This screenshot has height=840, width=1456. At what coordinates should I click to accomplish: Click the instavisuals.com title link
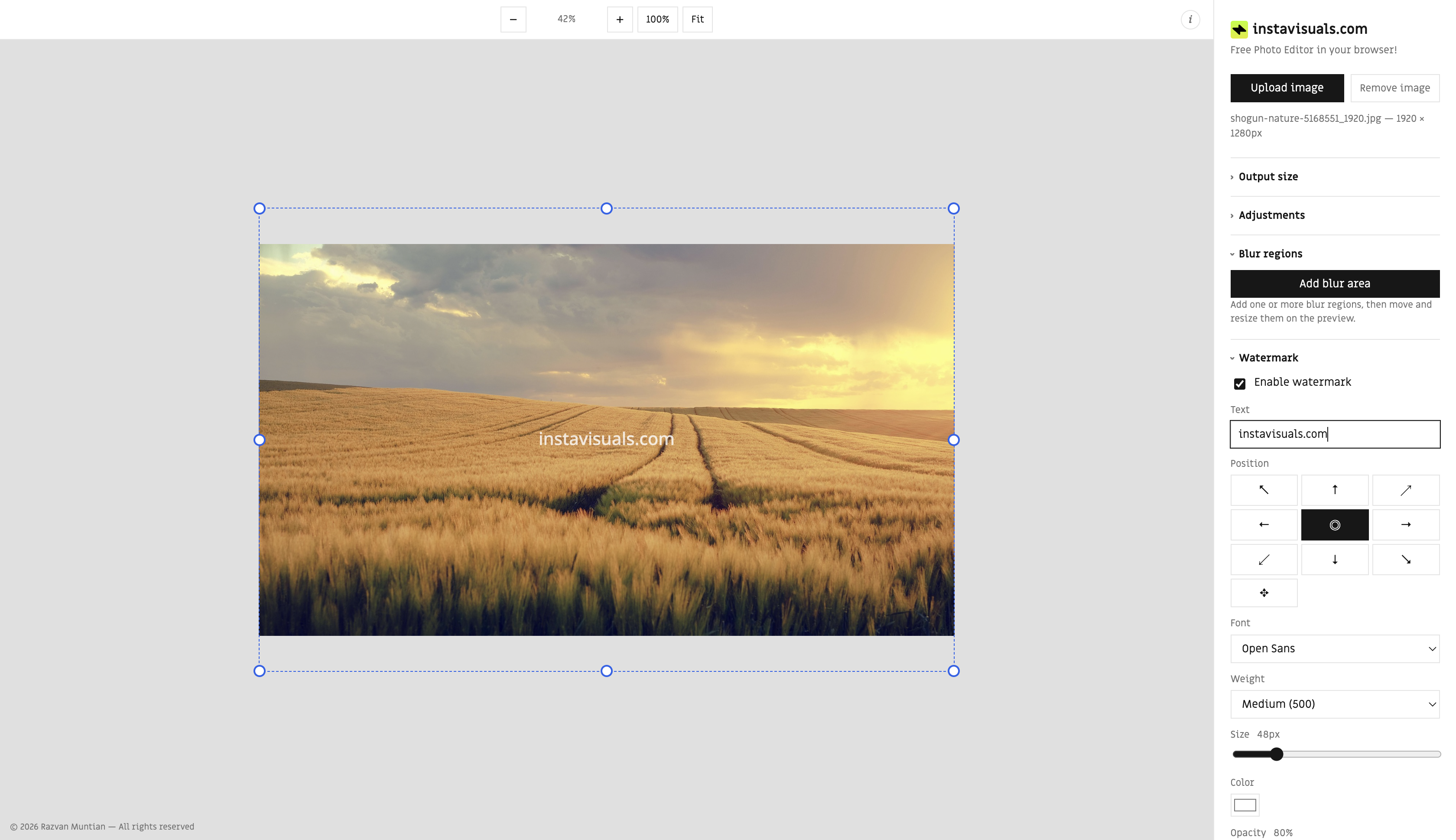tap(1310, 29)
